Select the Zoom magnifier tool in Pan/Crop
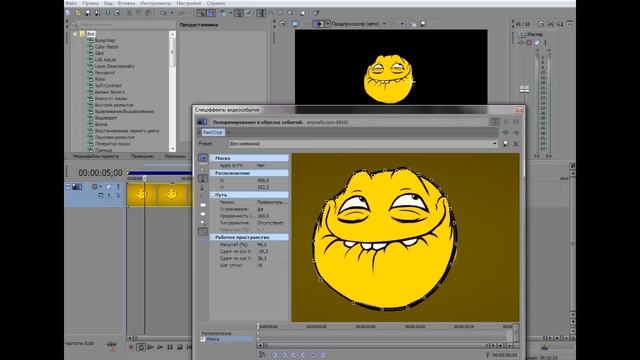 (x=203, y=223)
